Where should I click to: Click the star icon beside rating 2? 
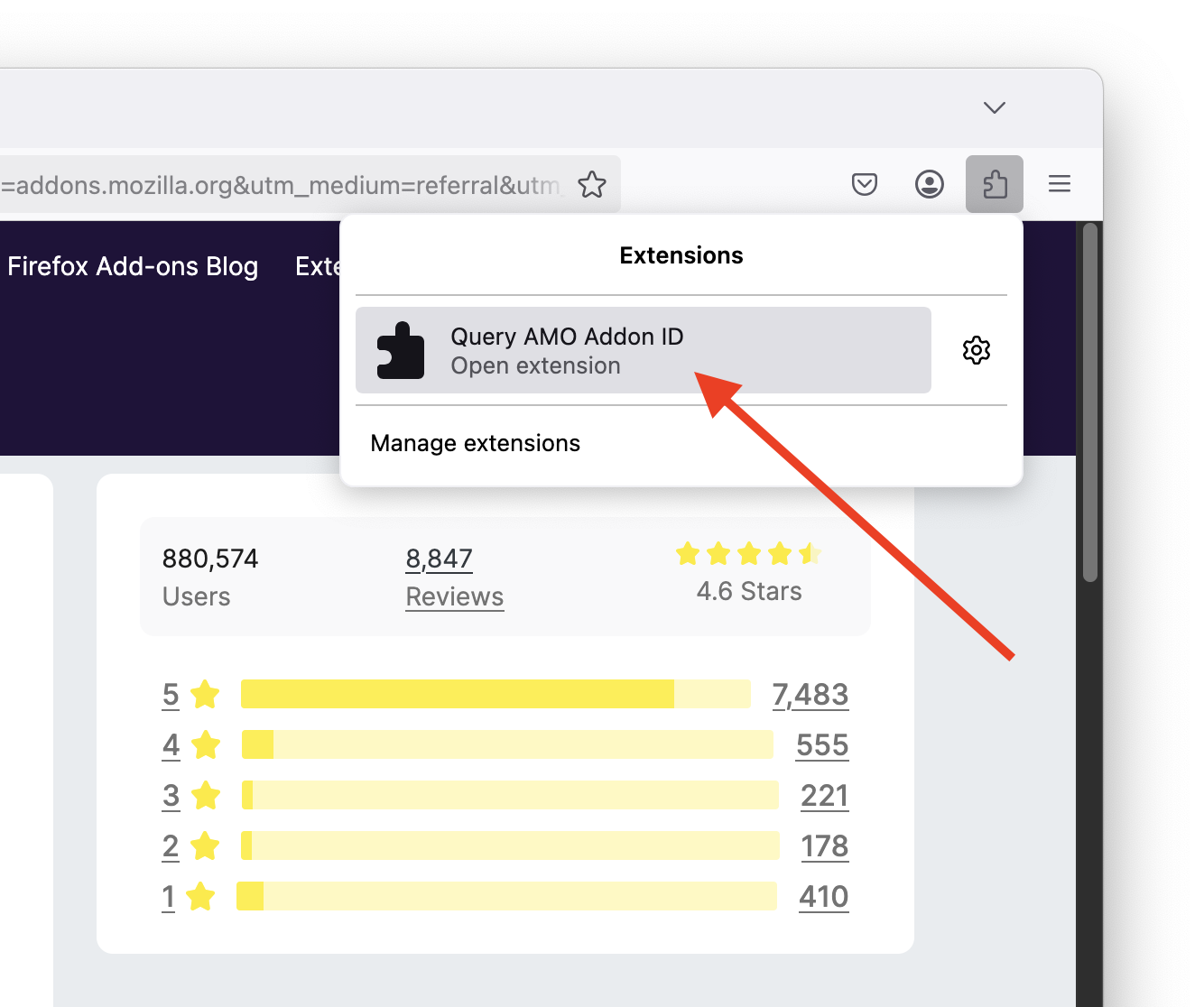coord(206,845)
